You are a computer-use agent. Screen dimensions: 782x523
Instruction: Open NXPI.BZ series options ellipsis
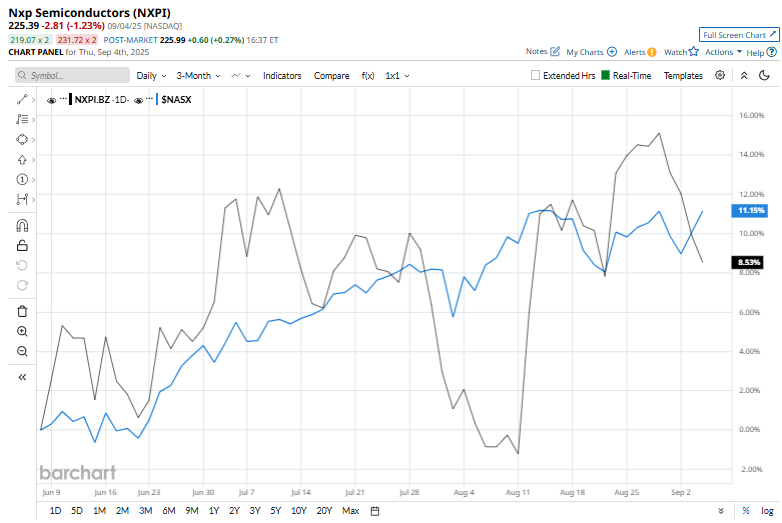(x=63, y=99)
